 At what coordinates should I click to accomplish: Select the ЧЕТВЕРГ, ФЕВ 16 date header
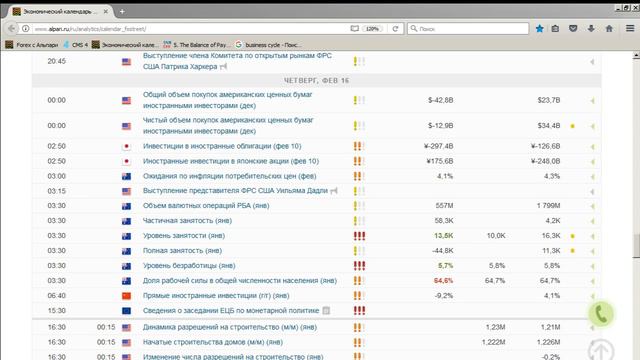click(316, 80)
